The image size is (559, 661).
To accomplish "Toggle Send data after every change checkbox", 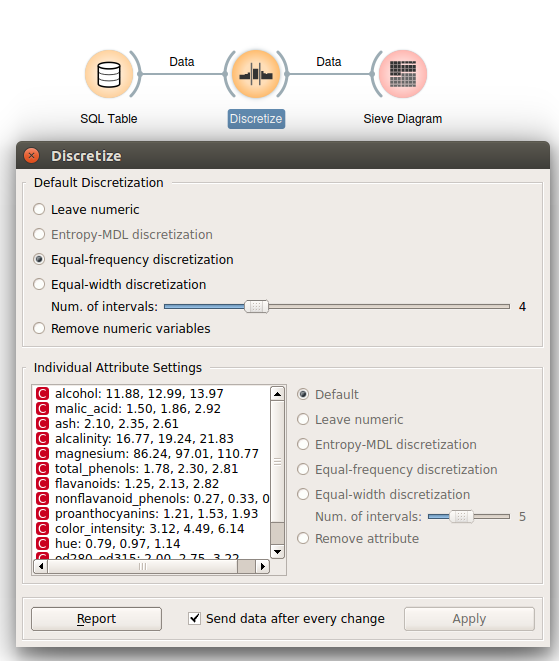I will [194, 618].
